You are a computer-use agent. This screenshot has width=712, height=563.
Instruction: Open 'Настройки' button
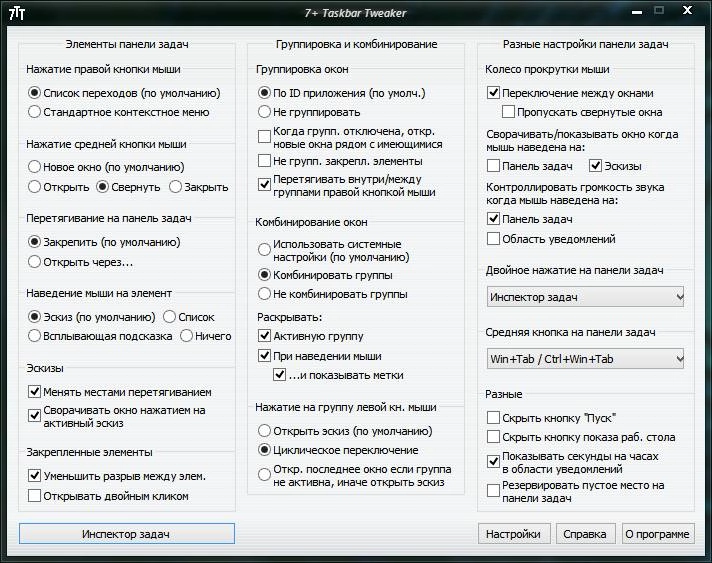(x=514, y=533)
